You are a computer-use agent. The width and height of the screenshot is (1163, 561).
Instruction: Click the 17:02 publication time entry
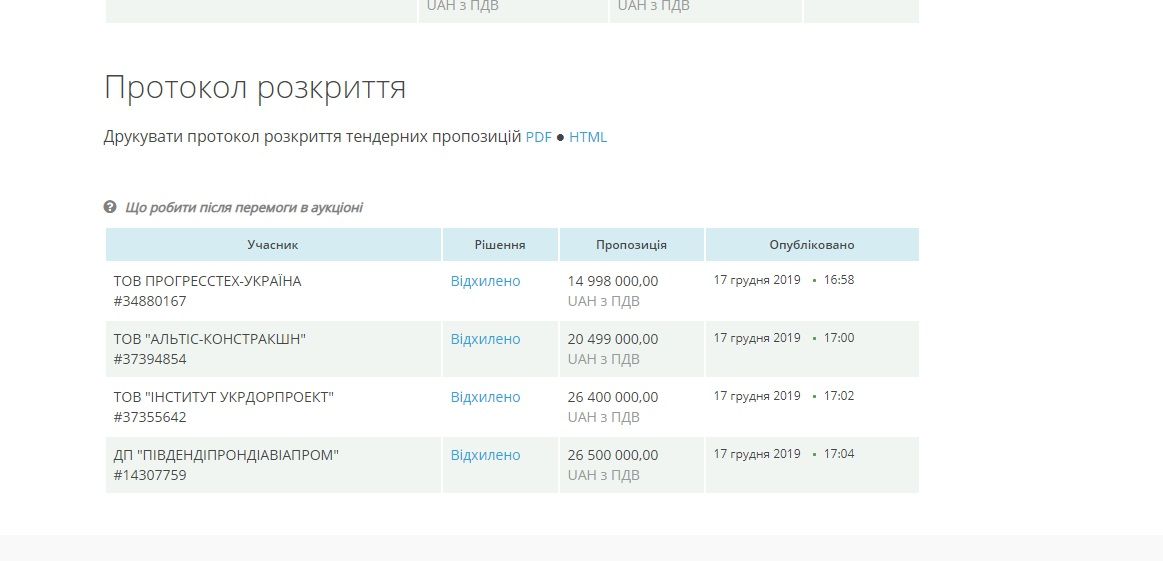[x=838, y=396]
